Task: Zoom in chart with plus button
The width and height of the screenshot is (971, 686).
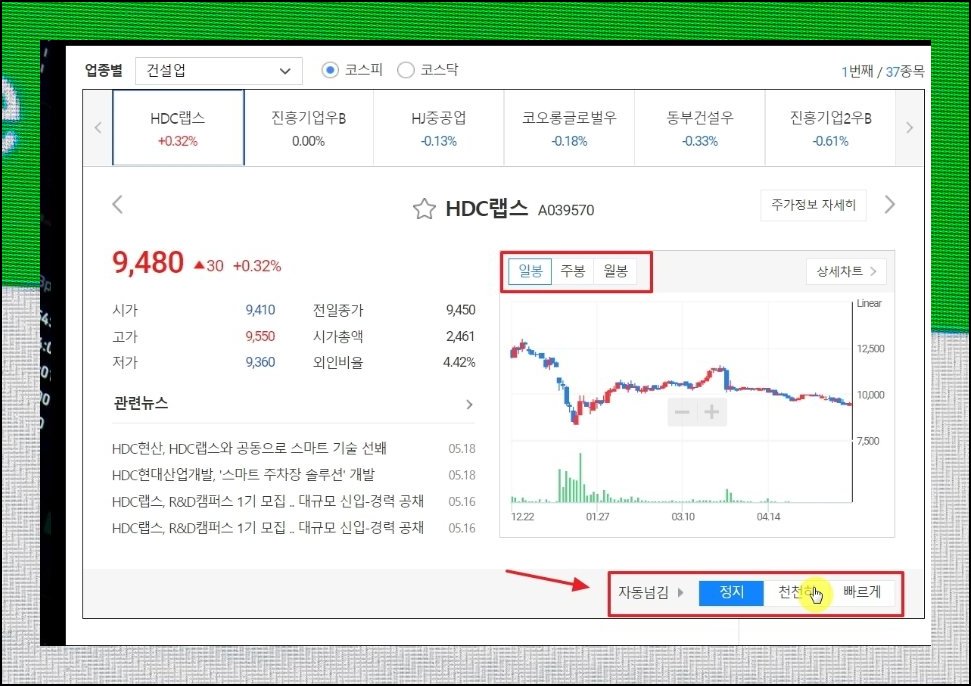Action: [712, 412]
